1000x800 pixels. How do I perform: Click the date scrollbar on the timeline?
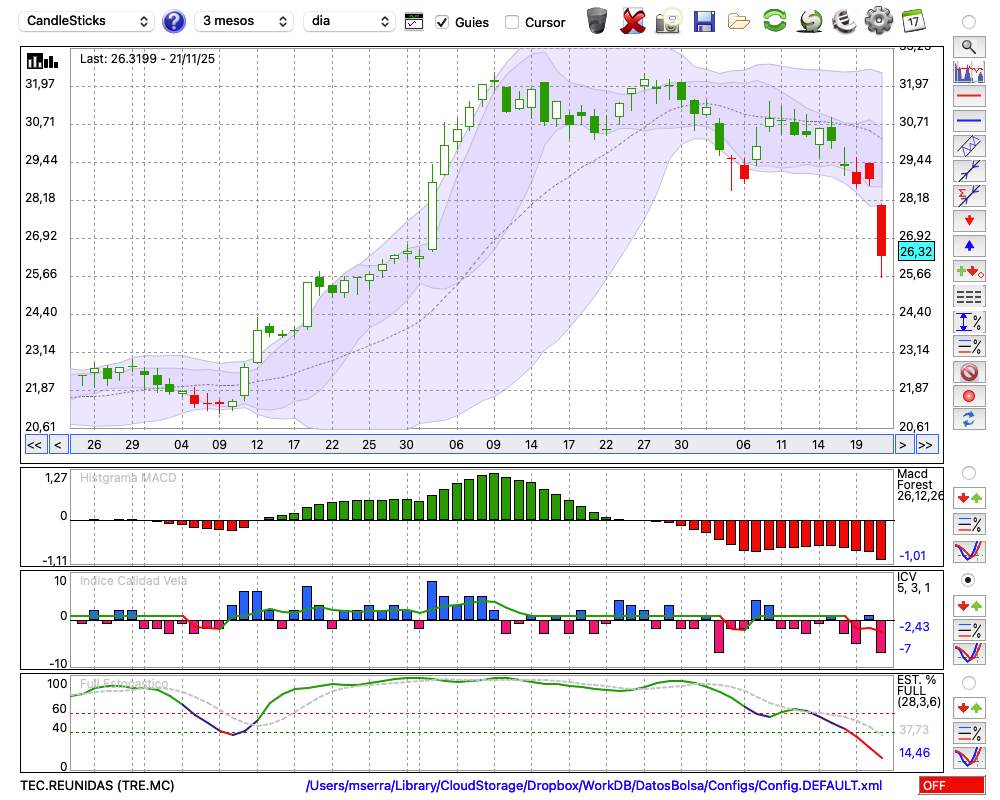coord(480,445)
